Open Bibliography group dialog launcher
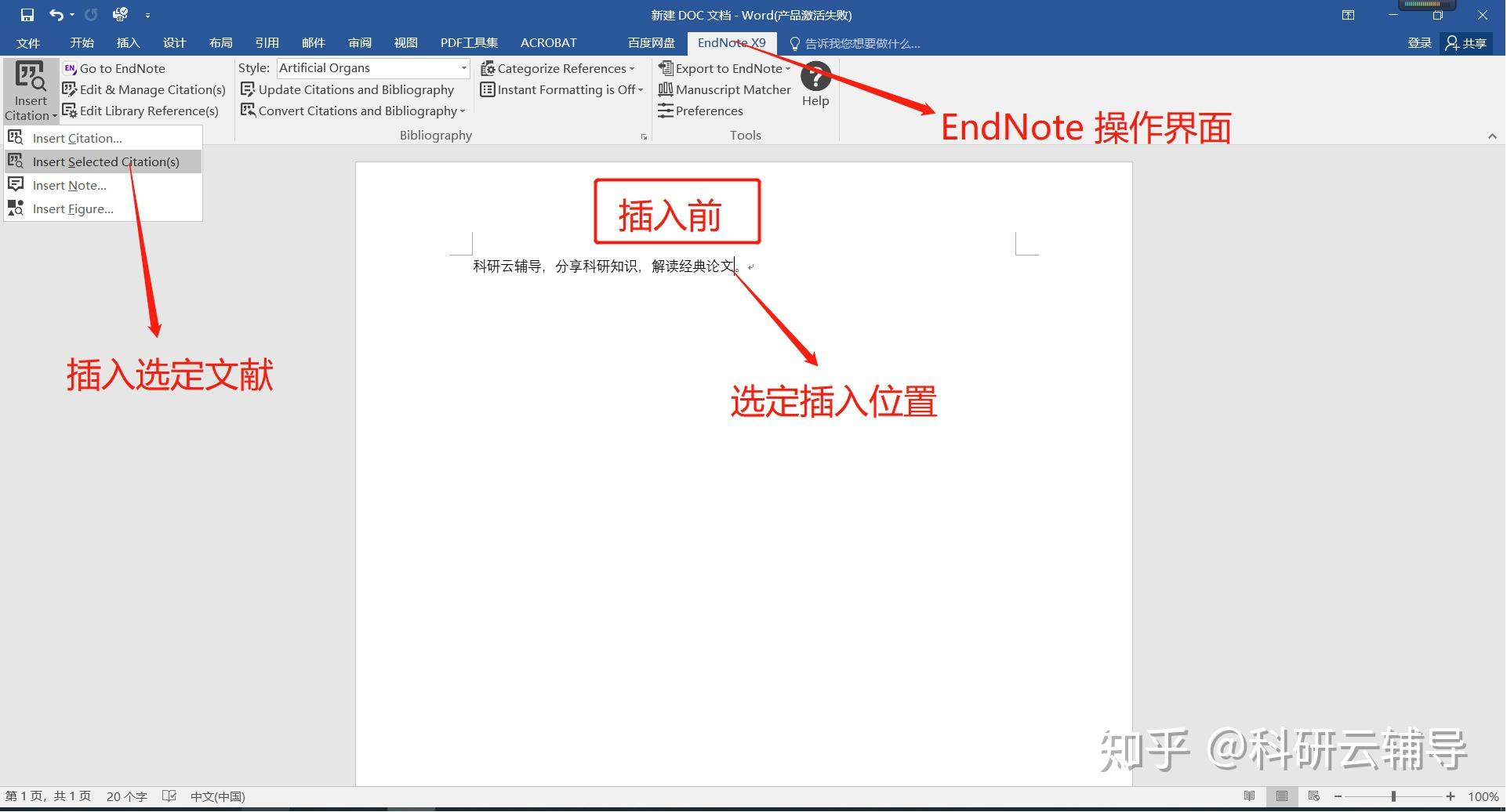 (644, 136)
